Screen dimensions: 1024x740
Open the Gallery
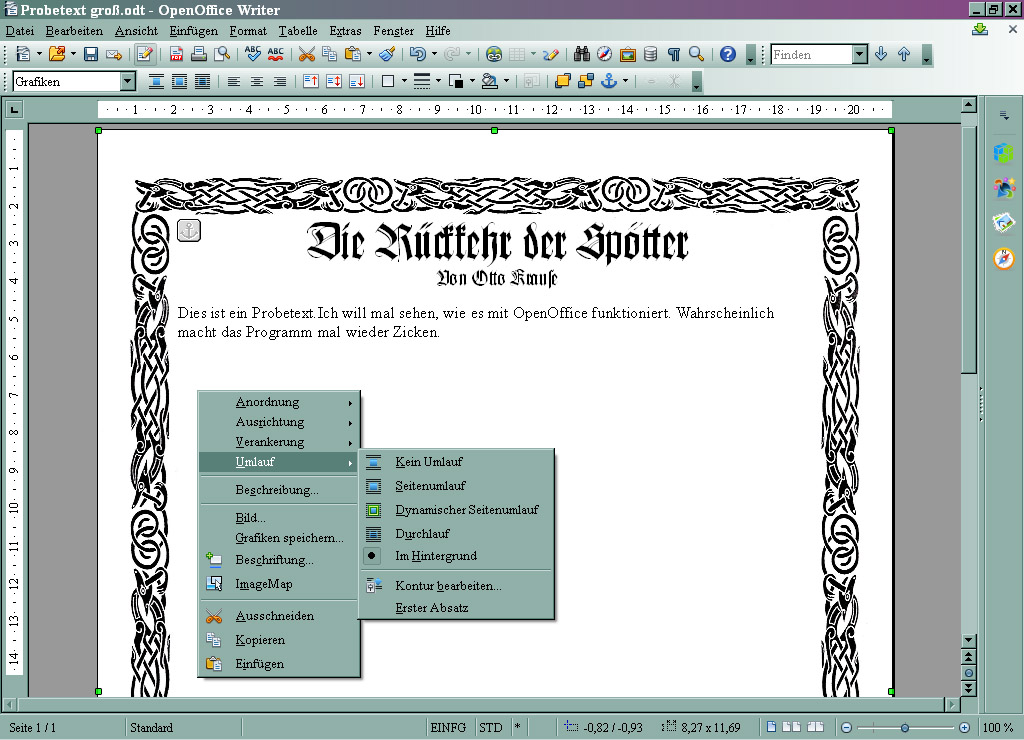tap(627, 54)
